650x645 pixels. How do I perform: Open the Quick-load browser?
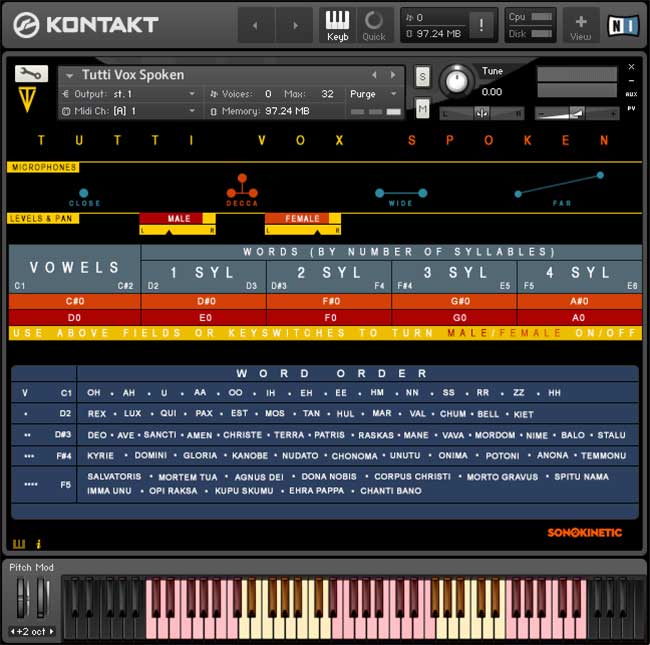(374, 25)
